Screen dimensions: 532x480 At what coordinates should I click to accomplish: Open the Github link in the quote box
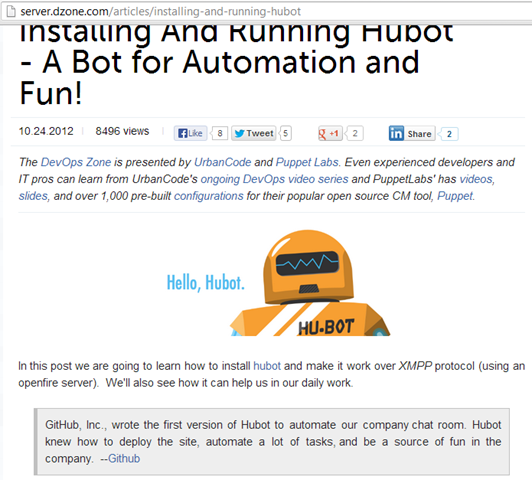[x=124, y=458]
